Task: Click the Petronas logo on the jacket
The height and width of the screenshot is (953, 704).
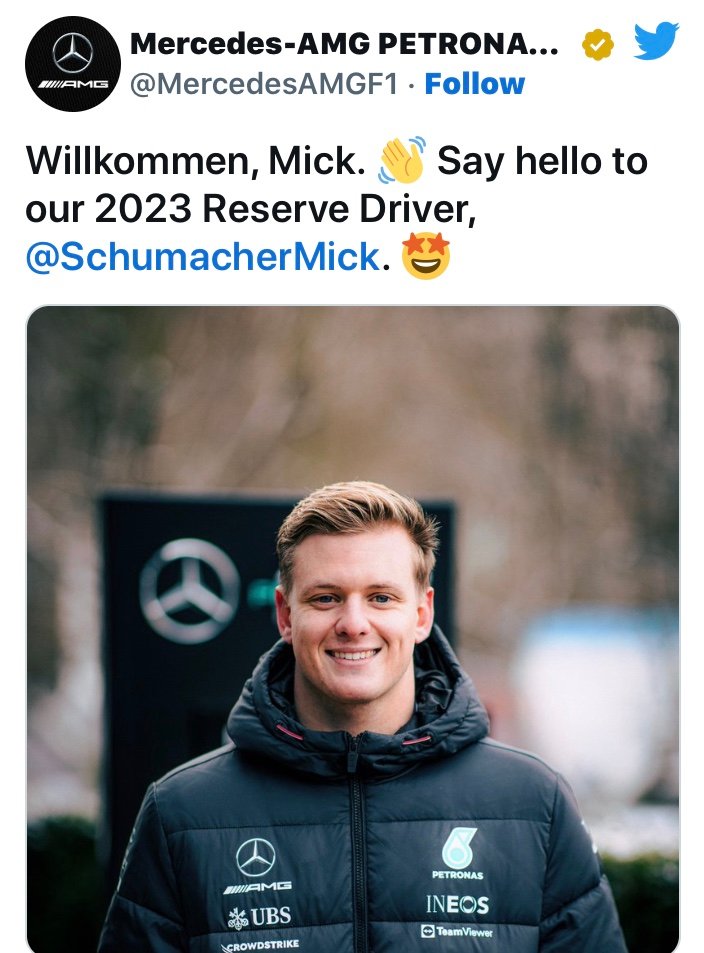Action: point(458,853)
